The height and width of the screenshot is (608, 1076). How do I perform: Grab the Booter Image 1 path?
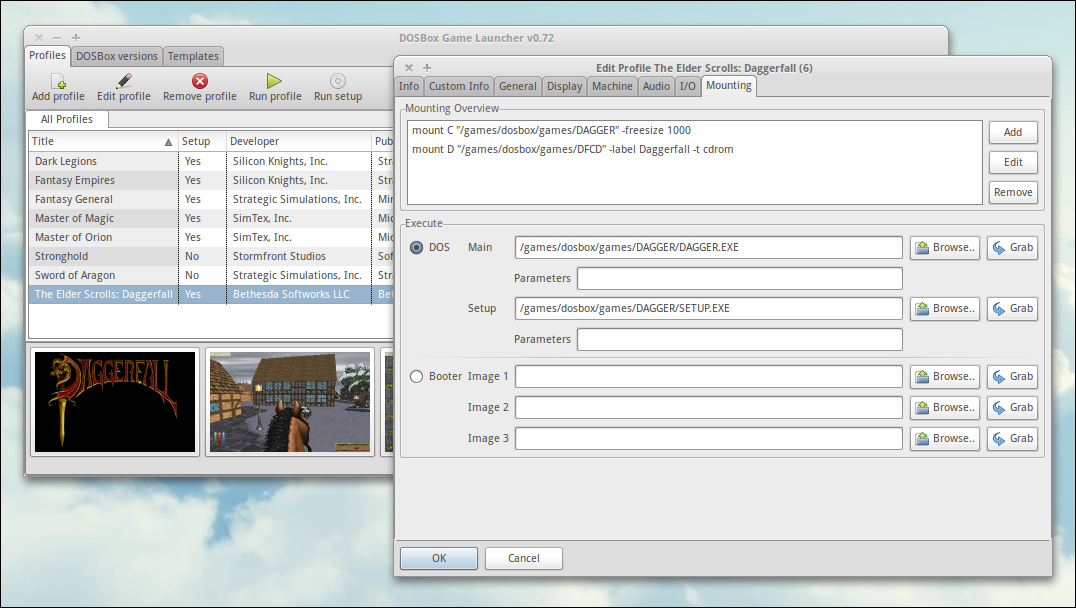point(1012,377)
